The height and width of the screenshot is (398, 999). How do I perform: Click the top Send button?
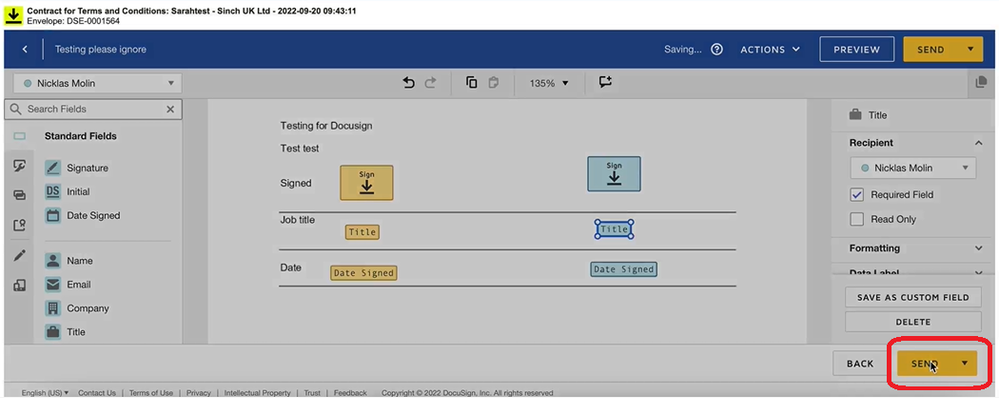point(931,49)
